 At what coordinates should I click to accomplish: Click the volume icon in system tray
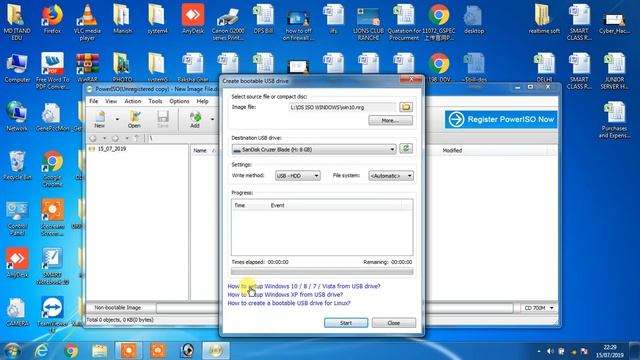[550, 351]
